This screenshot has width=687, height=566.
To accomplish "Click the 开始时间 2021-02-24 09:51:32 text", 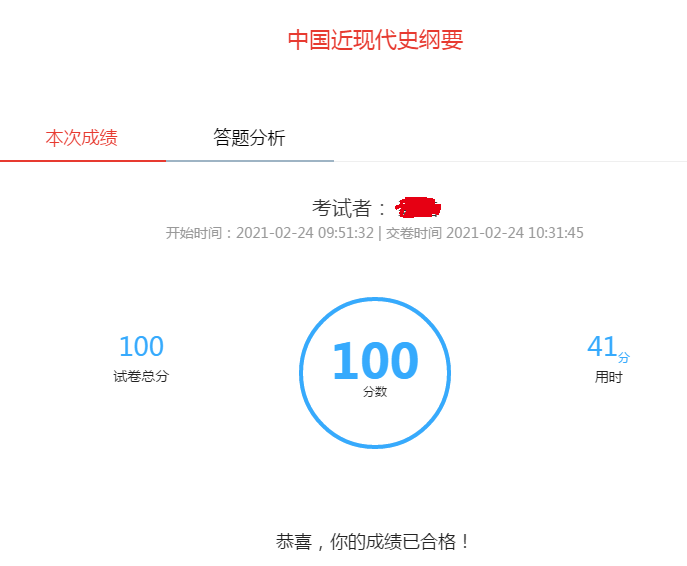I will click(x=269, y=233).
